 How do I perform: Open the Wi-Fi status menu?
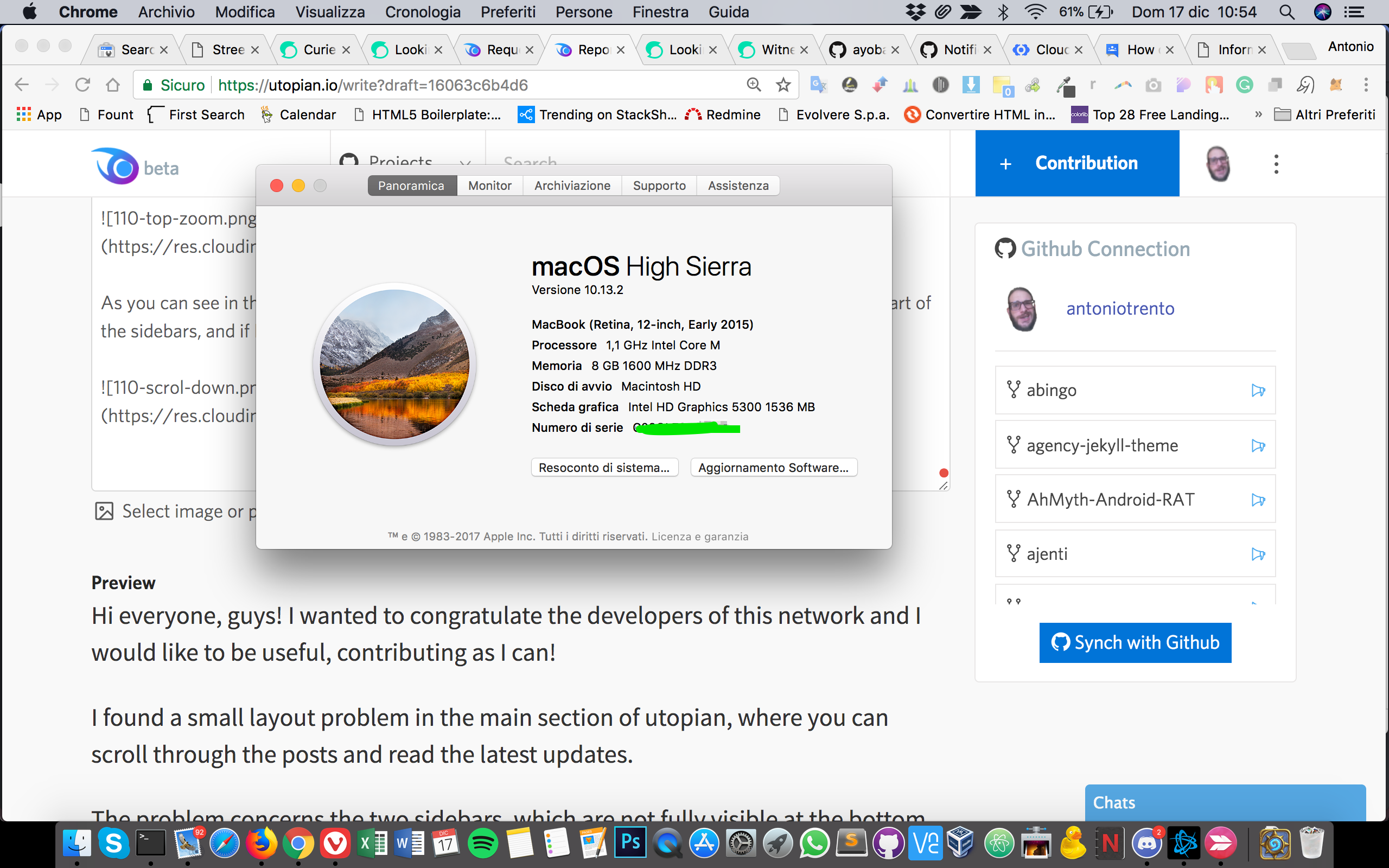coord(1035,12)
